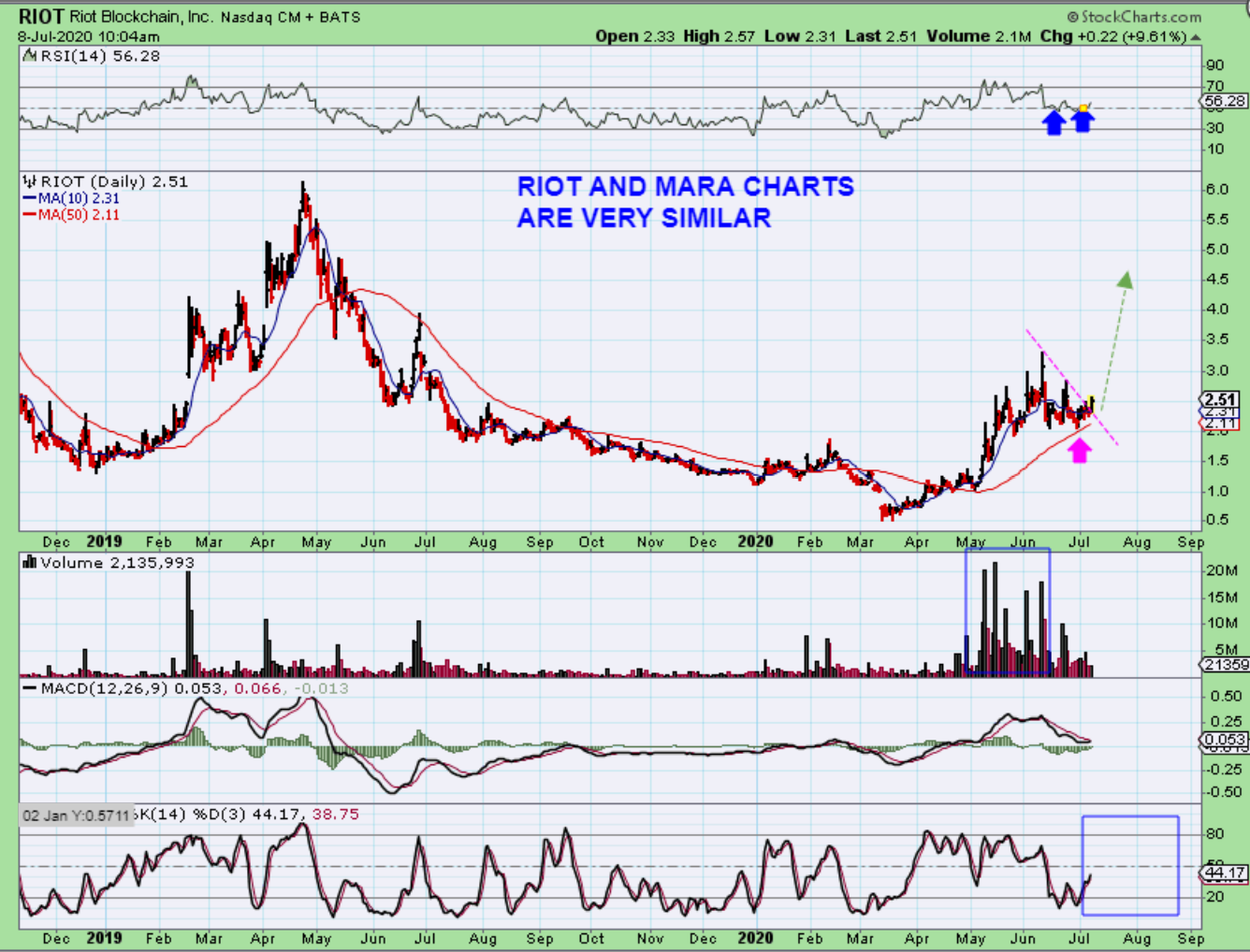Viewport: 1250px width, 952px height.
Task: Click the 02 Jan Y:0.5711 crosshair readout
Action: 77,815
